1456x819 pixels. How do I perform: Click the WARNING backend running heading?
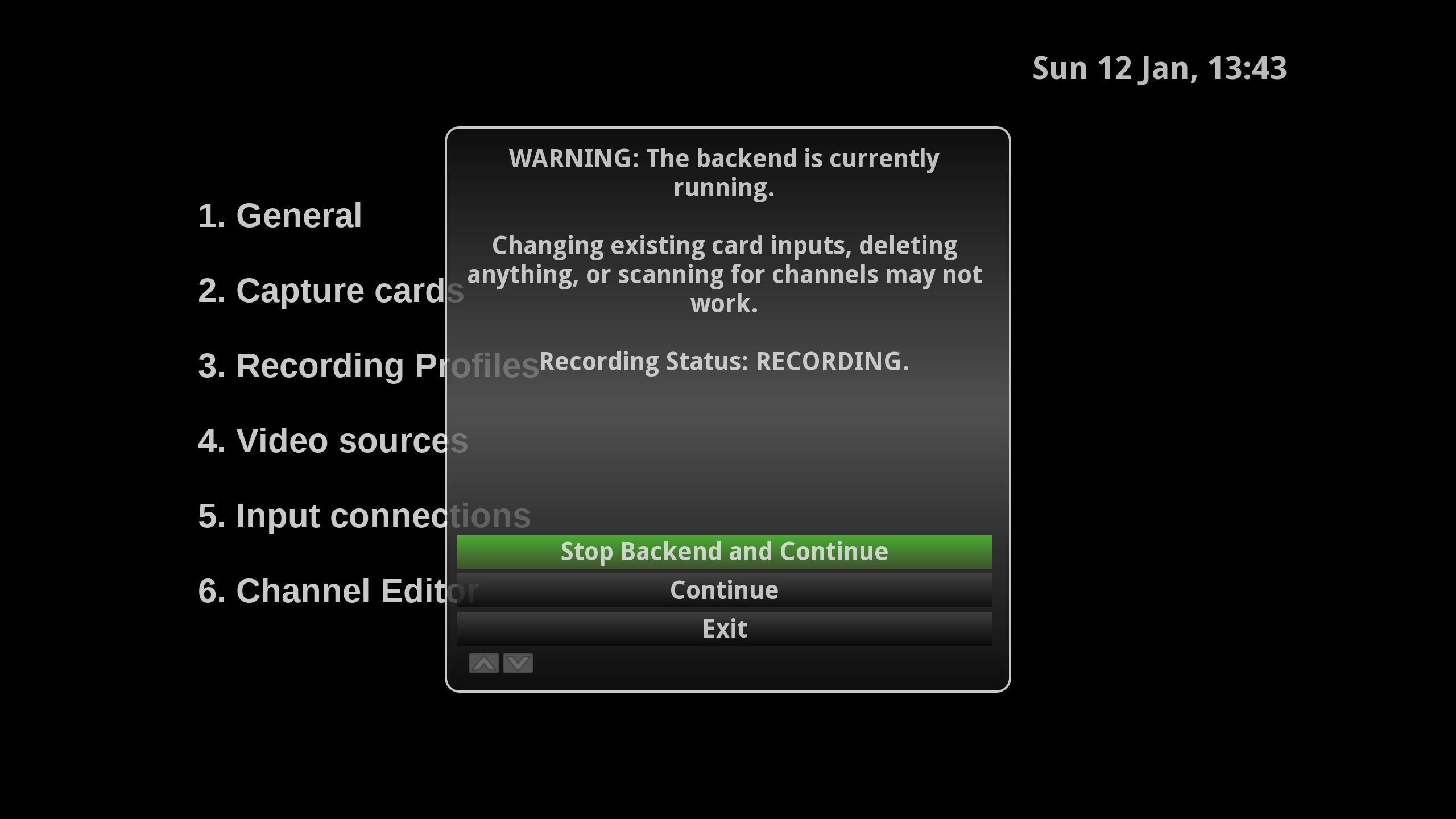(x=724, y=173)
